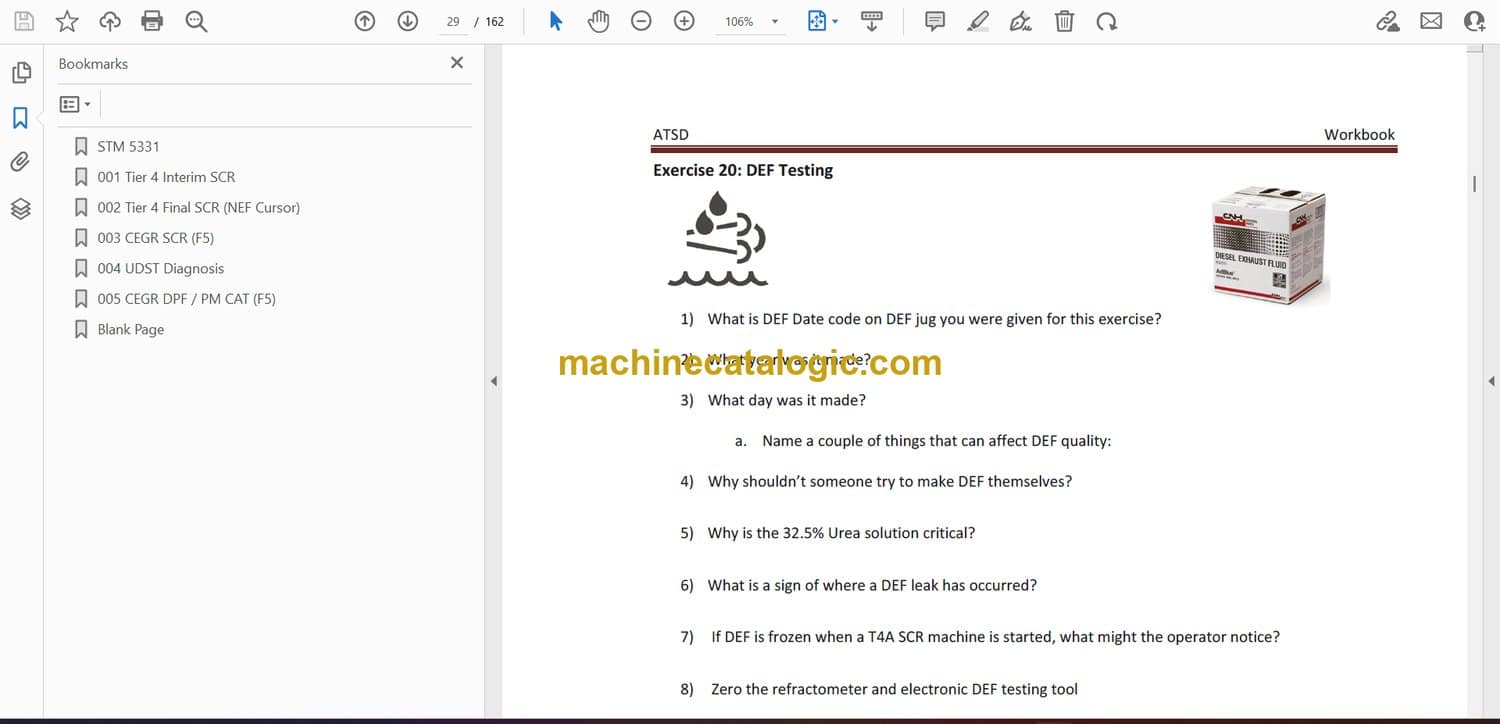Screen dimensions: 1500x724
Task: Add a sticky note comment
Action: 935,21
